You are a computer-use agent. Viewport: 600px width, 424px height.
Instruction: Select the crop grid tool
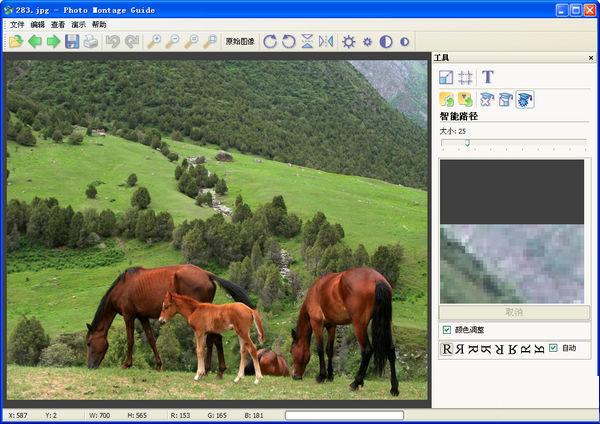[x=465, y=78]
